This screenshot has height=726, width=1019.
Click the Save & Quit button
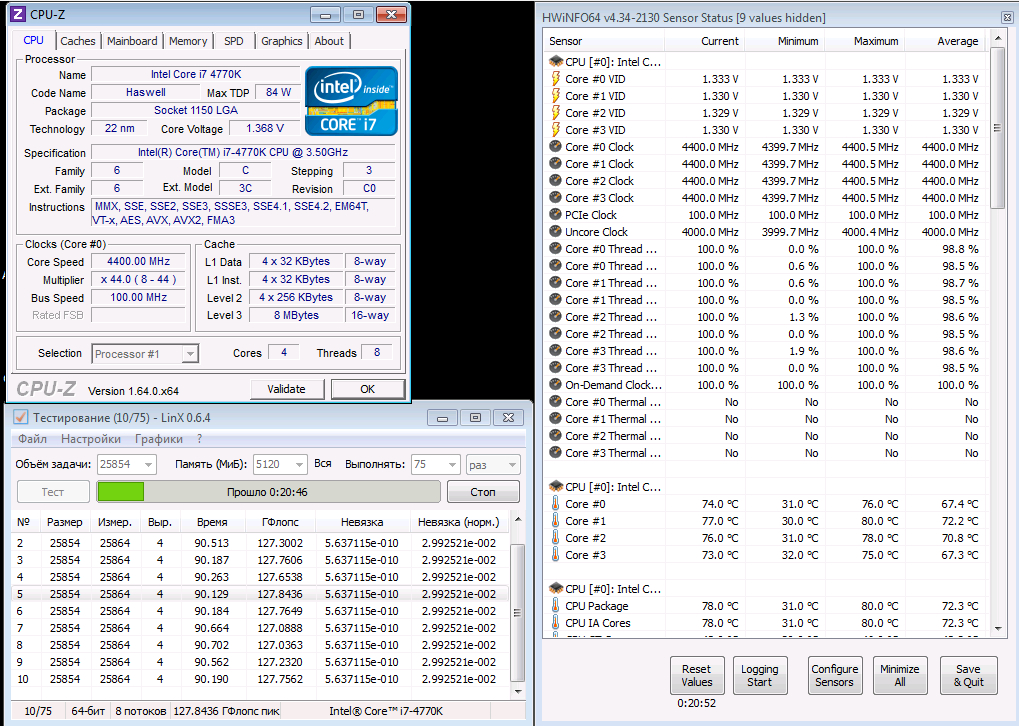[x=968, y=675]
